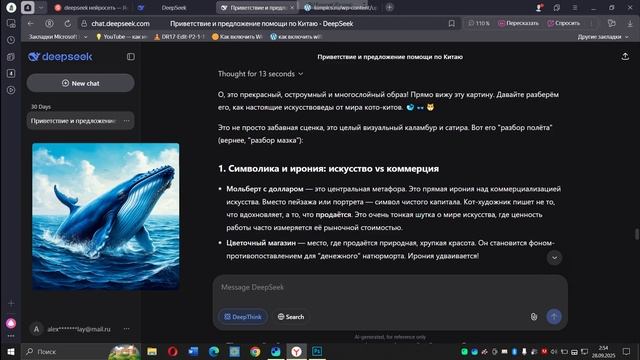
Task: Share the conversation via upload icon
Action: (625, 57)
